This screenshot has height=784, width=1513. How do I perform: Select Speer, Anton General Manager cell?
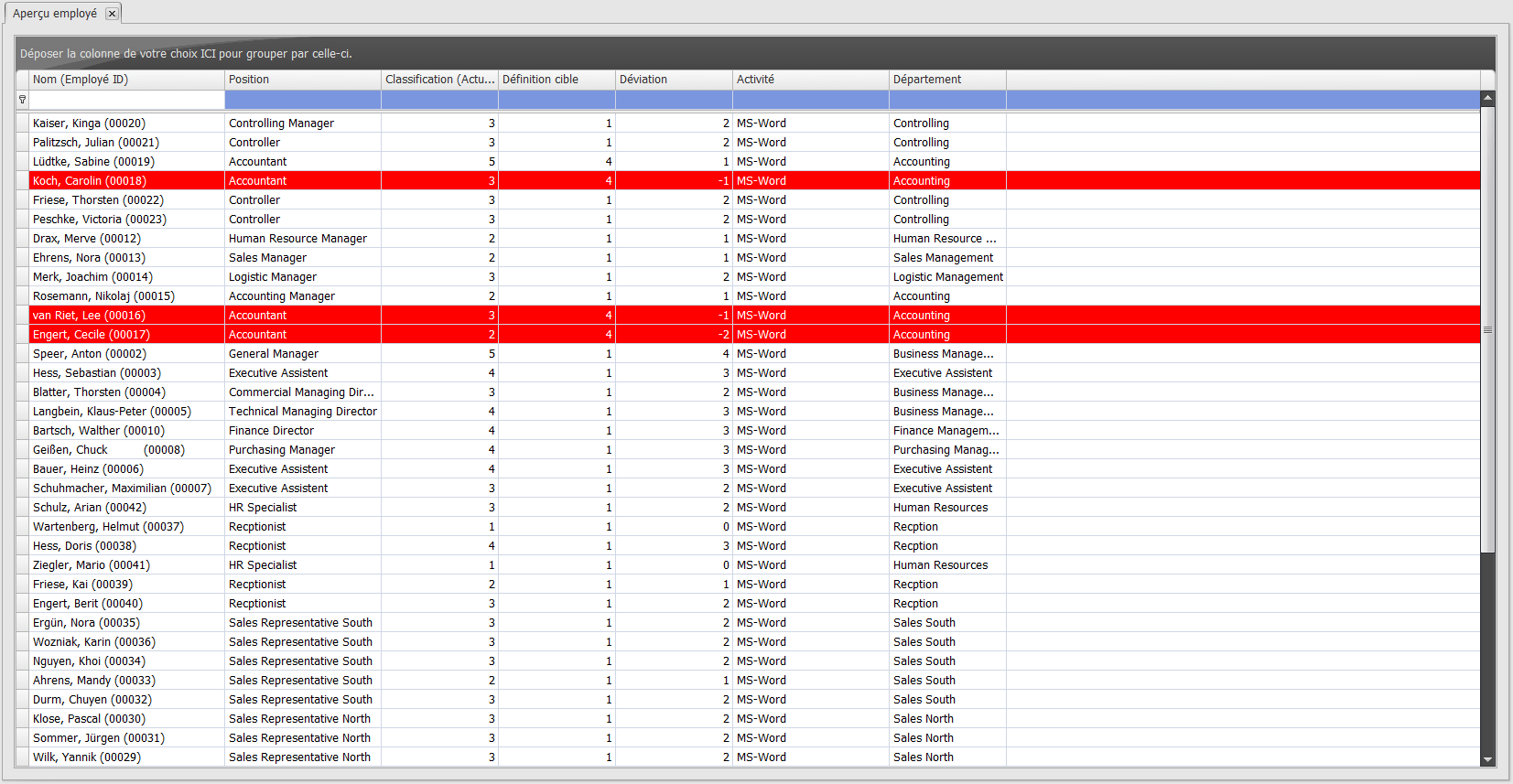click(302, 354)
